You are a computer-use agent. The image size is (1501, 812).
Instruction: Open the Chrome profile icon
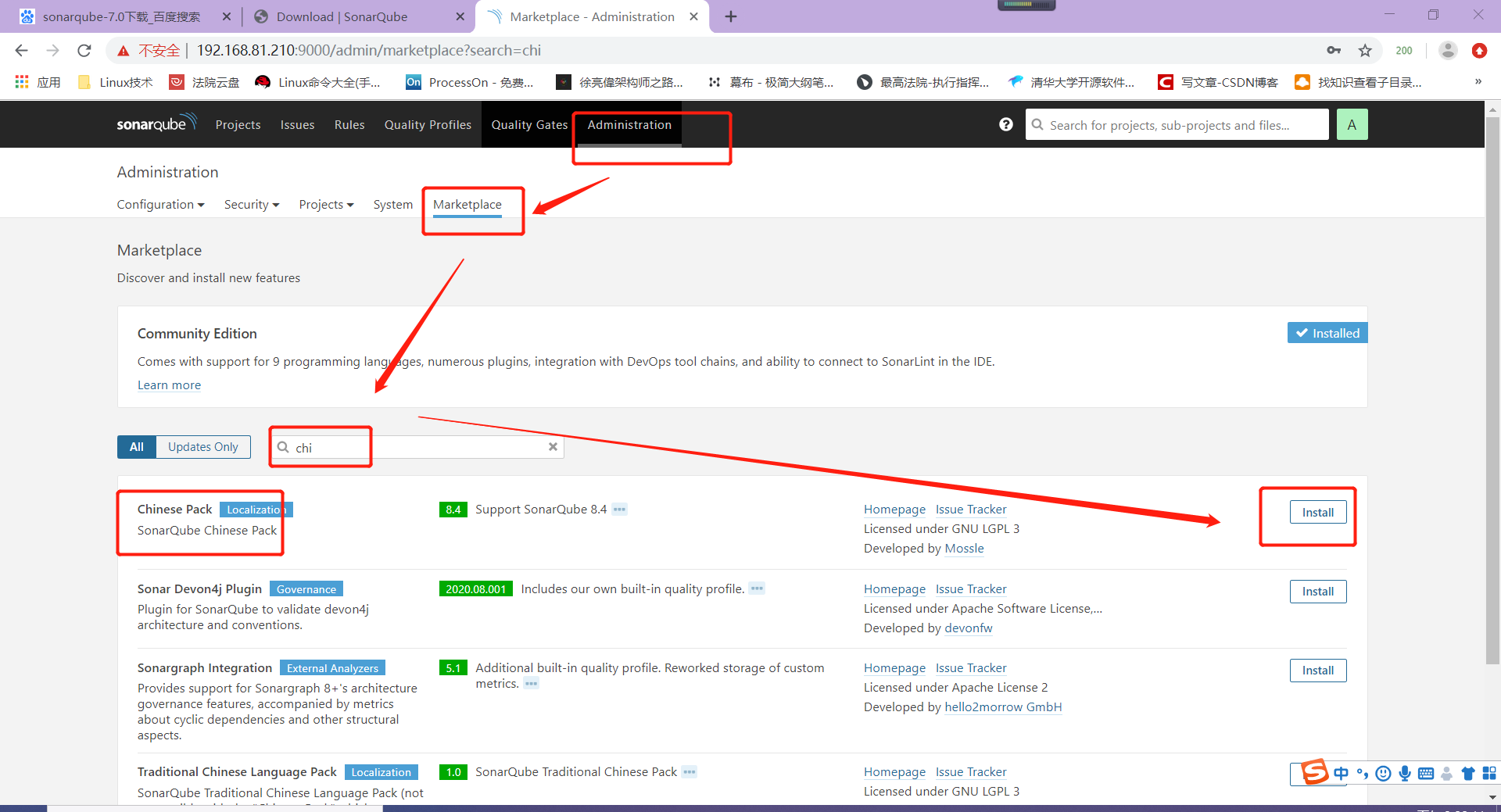click(x=1448, y=51)
